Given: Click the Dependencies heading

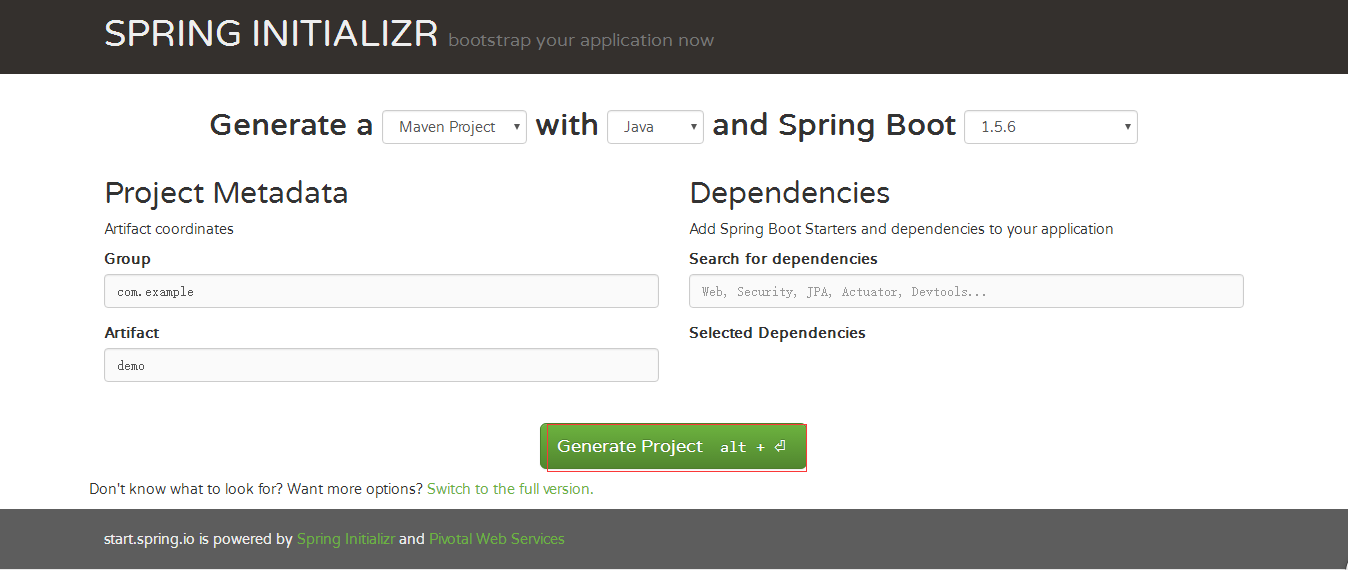Looking at the screenshot, I should [x=789, y=192].
